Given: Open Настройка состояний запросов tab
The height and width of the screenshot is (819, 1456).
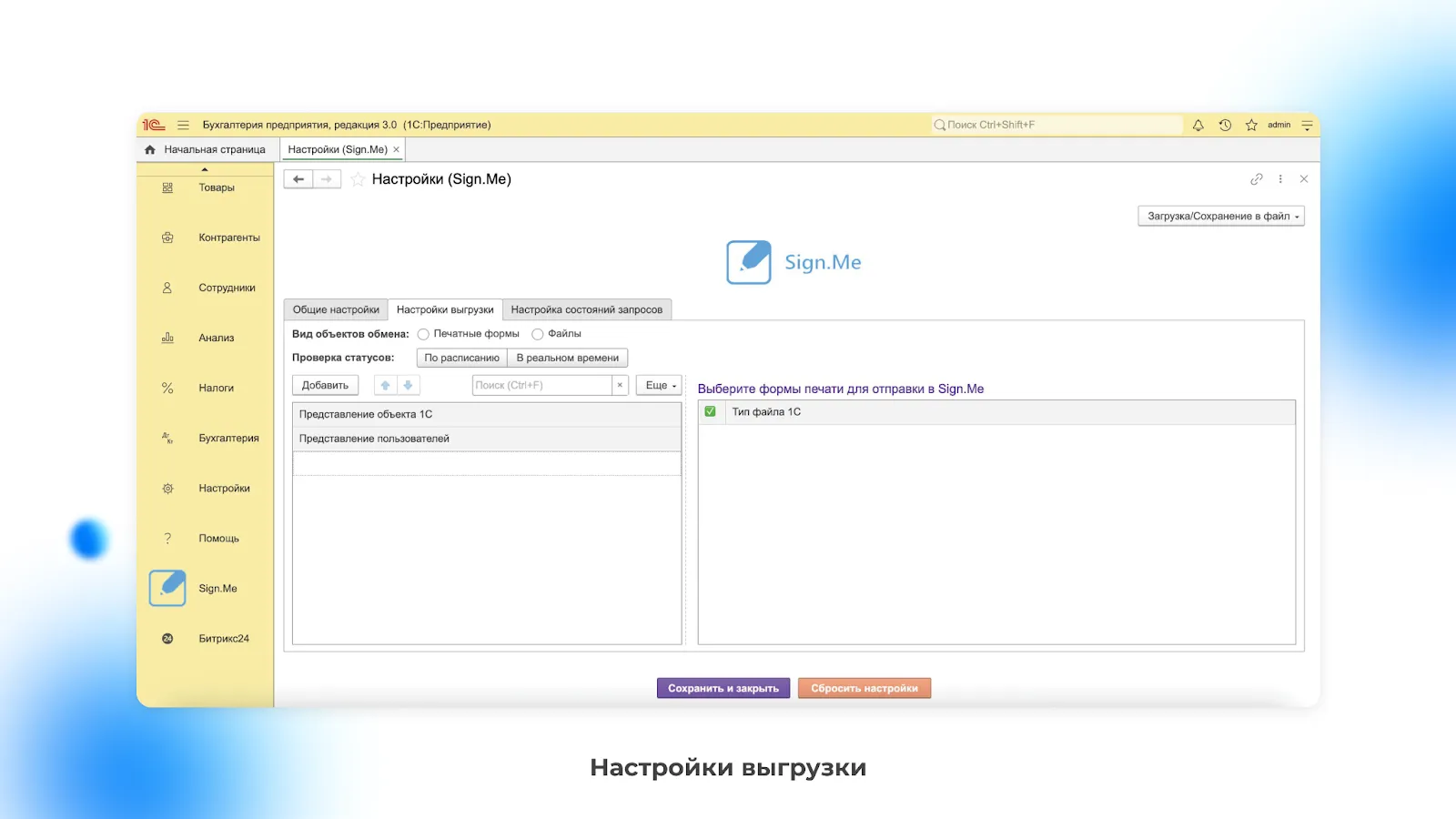Looking at the screenshot, I should click(x=587, y=310).
